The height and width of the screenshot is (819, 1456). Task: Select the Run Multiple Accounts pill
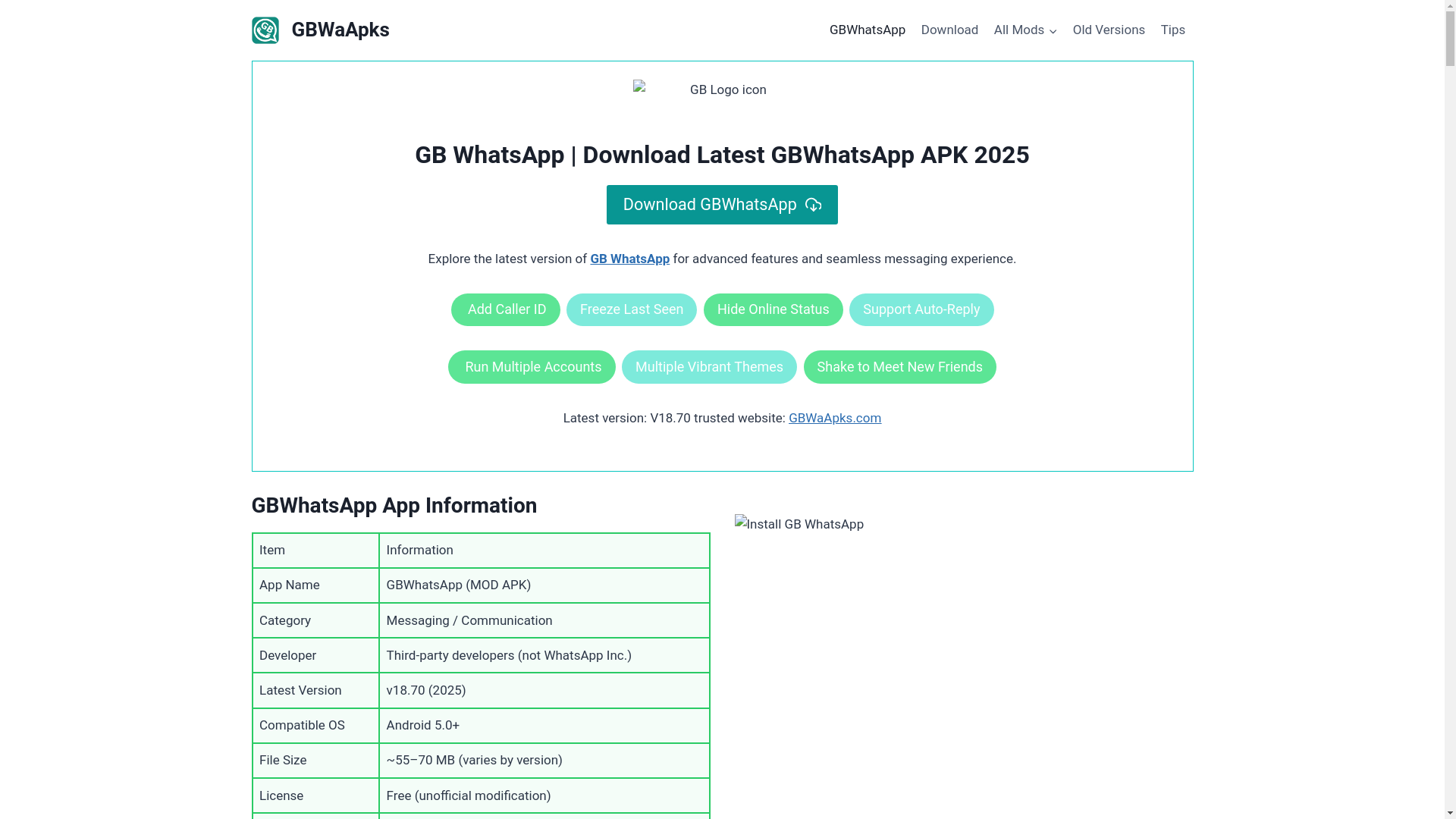532,367
